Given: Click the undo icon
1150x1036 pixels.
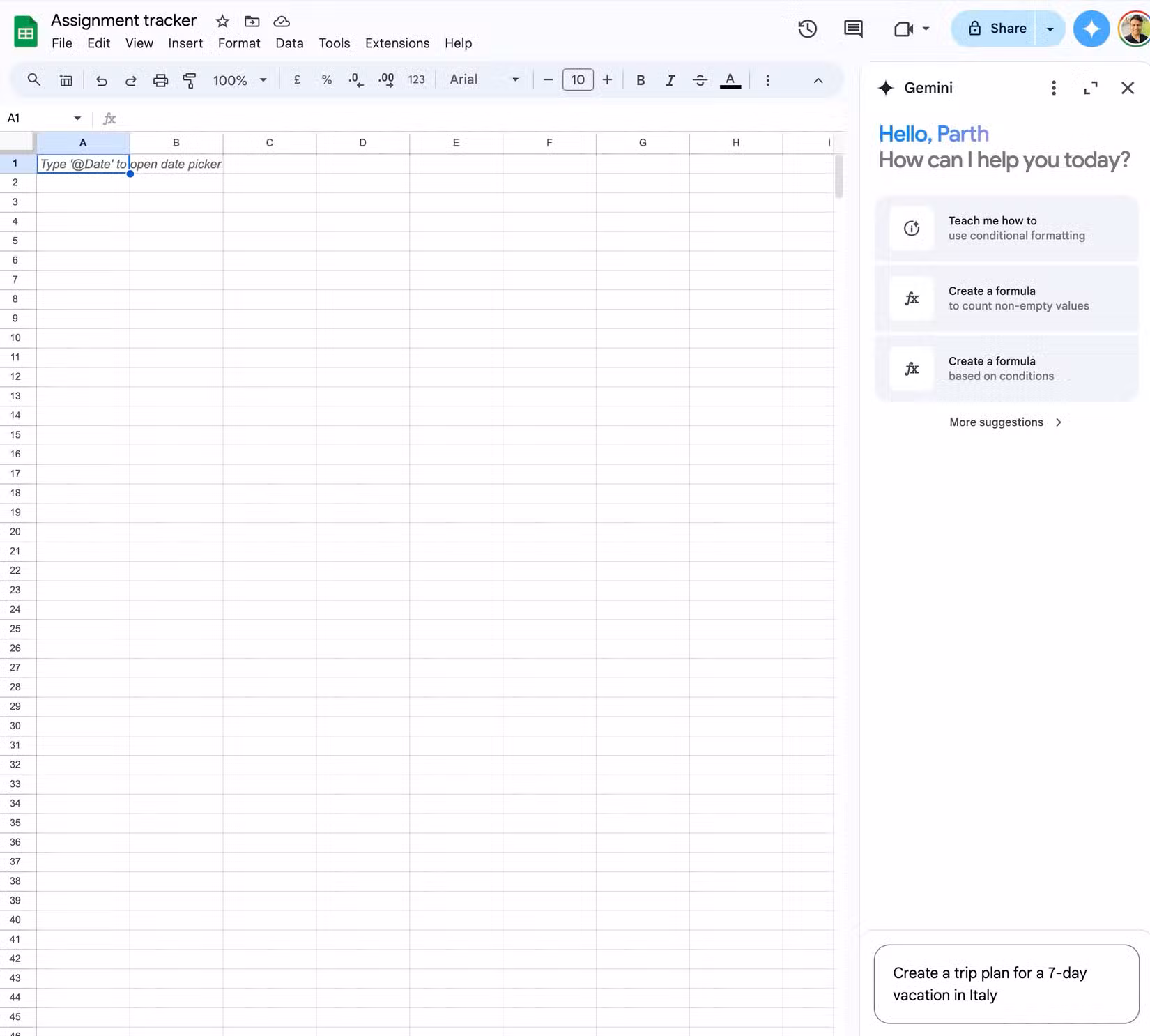Looking at the screenshot, I should (102, 79).
